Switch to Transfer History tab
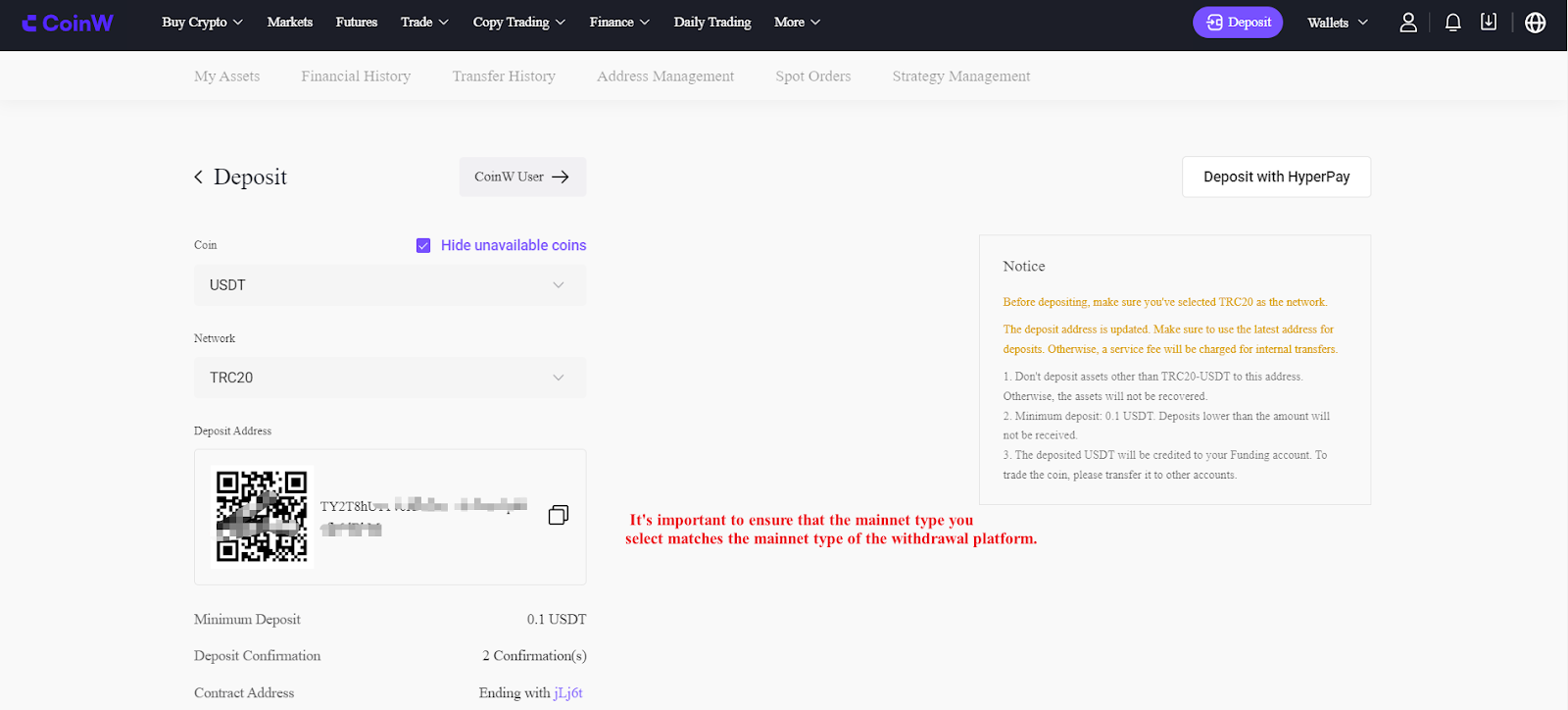1568x710 pixels. point(504,76)
